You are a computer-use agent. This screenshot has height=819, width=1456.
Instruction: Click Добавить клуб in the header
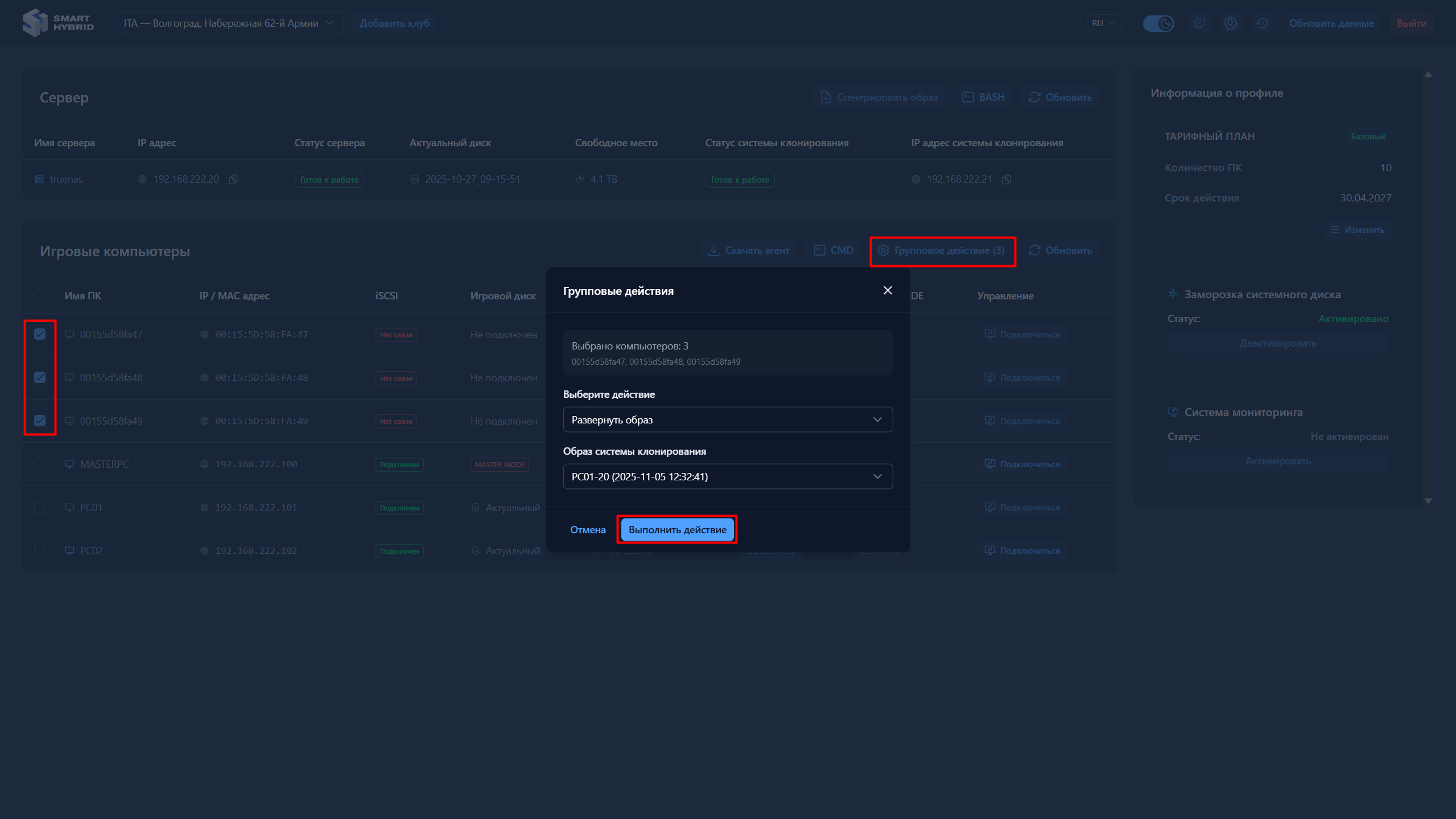394,23
